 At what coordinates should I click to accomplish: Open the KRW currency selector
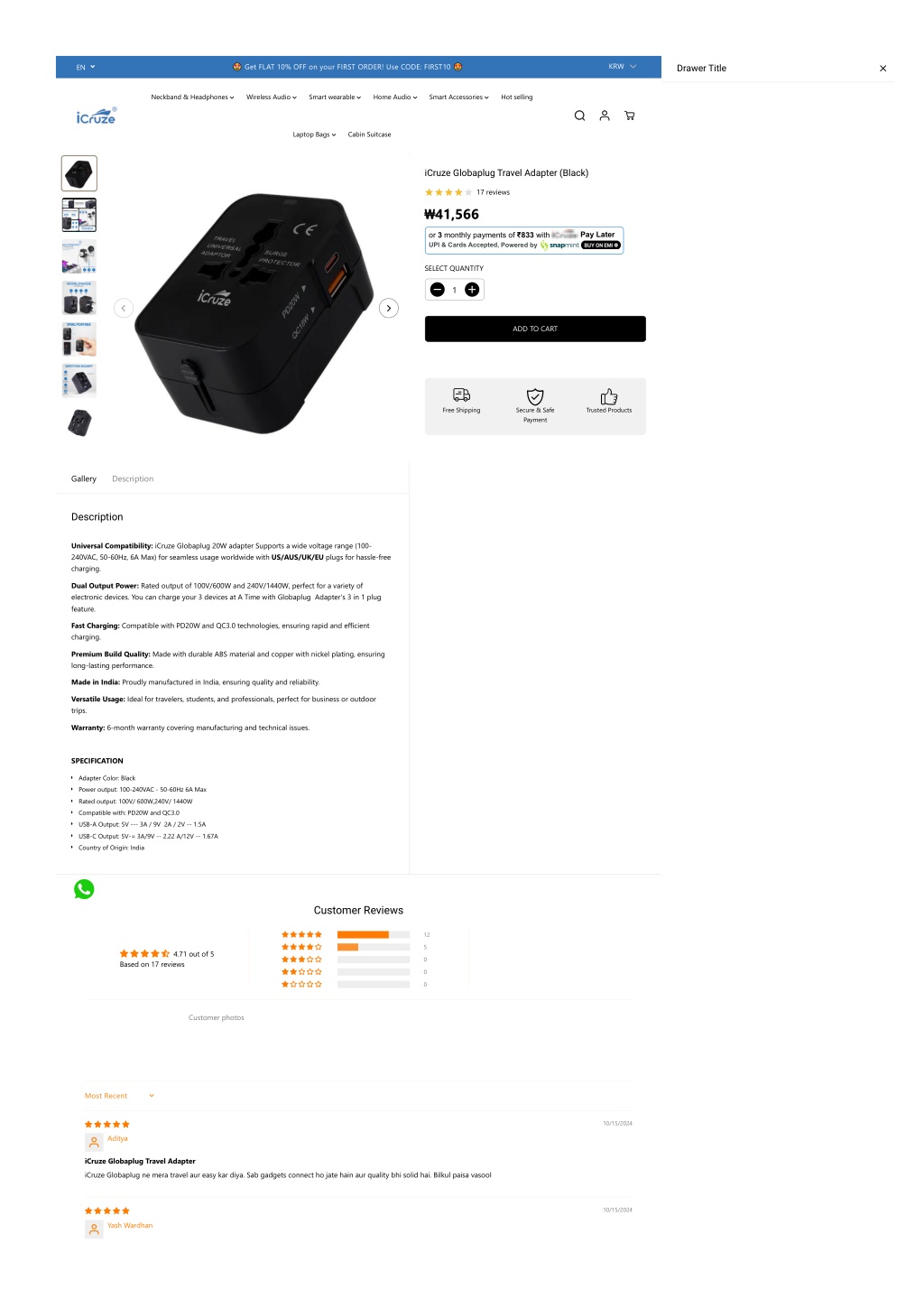point(623,67)
